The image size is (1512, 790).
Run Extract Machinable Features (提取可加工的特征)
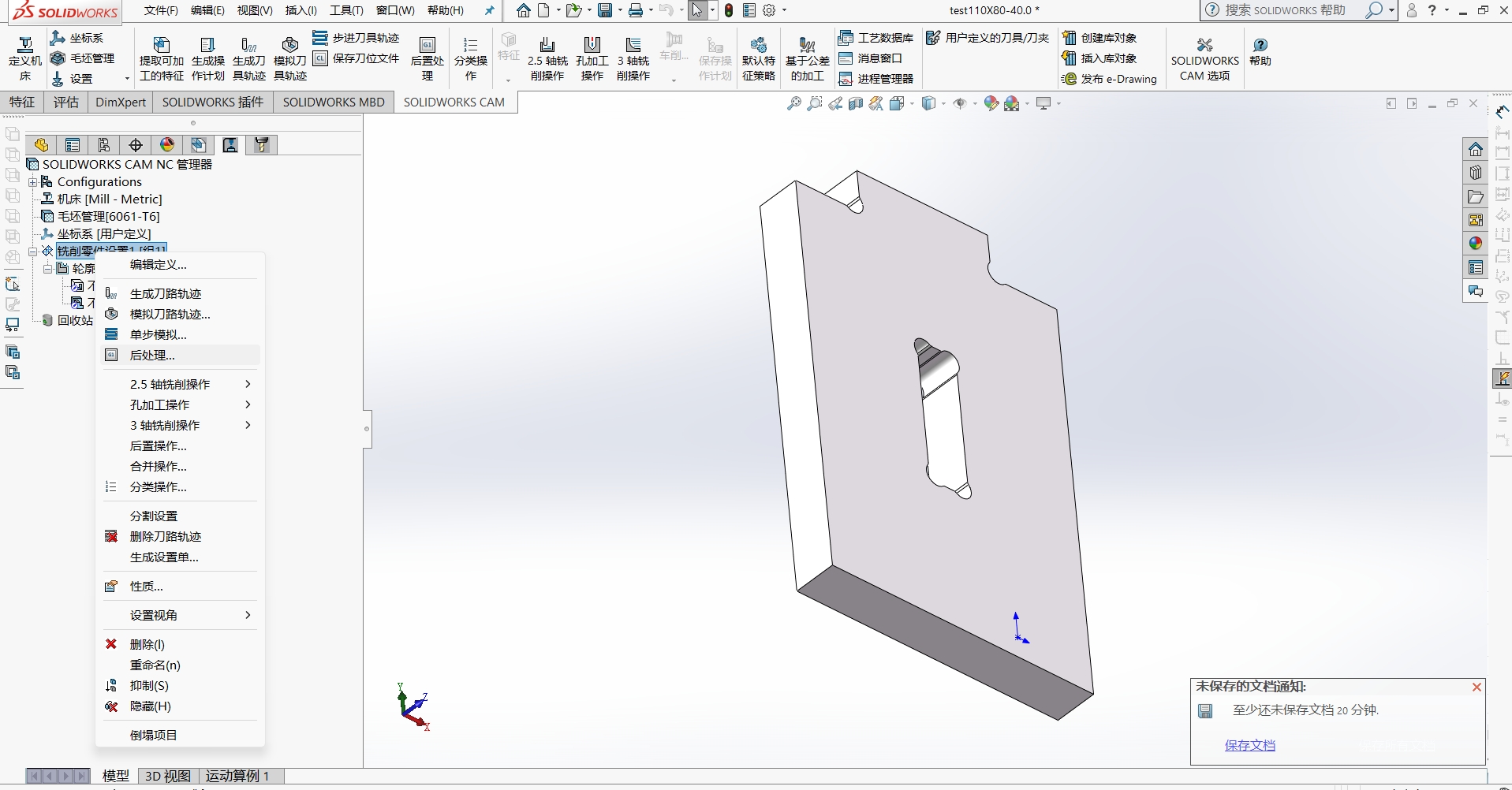point(162,59)
